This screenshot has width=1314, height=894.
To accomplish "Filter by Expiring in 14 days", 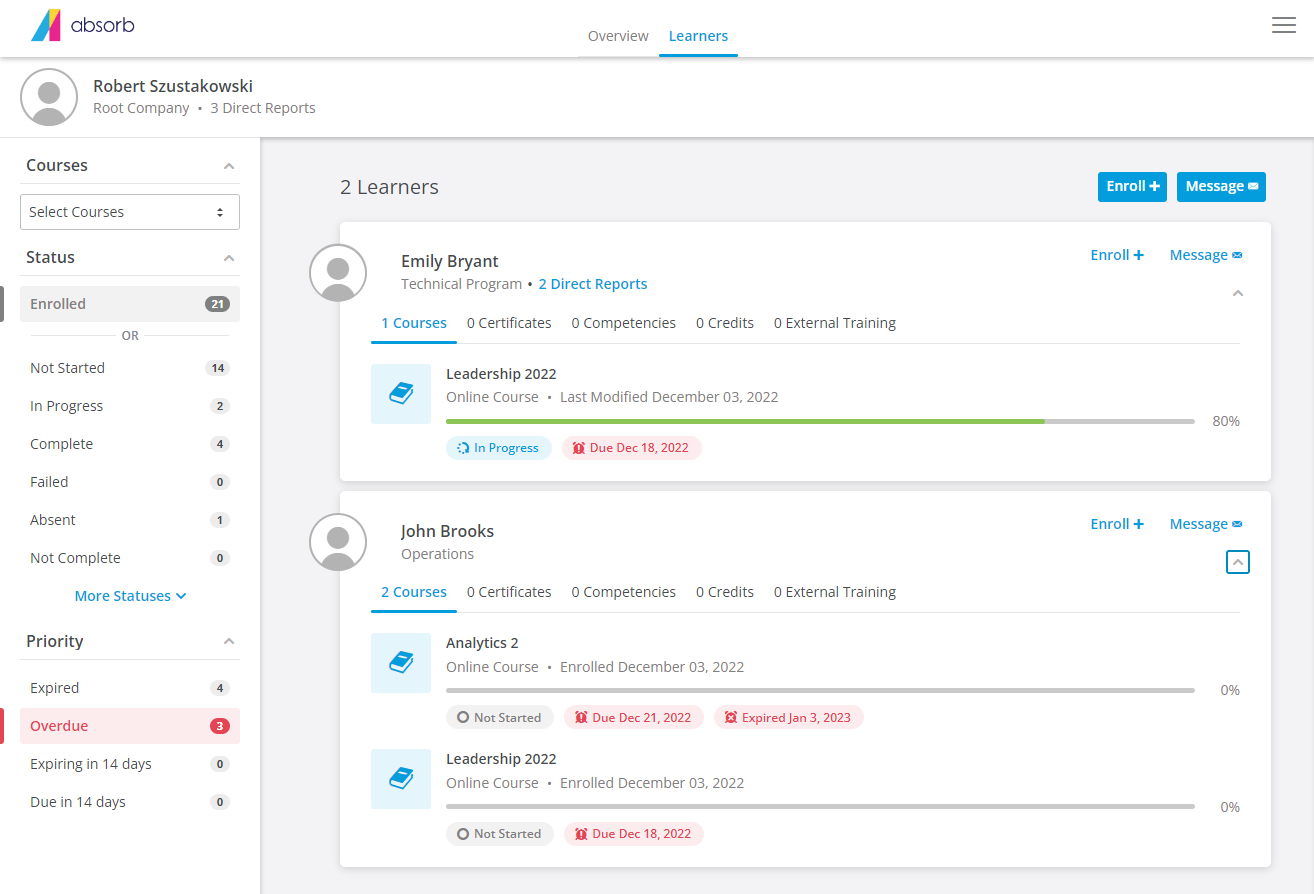I will (130, 764).
